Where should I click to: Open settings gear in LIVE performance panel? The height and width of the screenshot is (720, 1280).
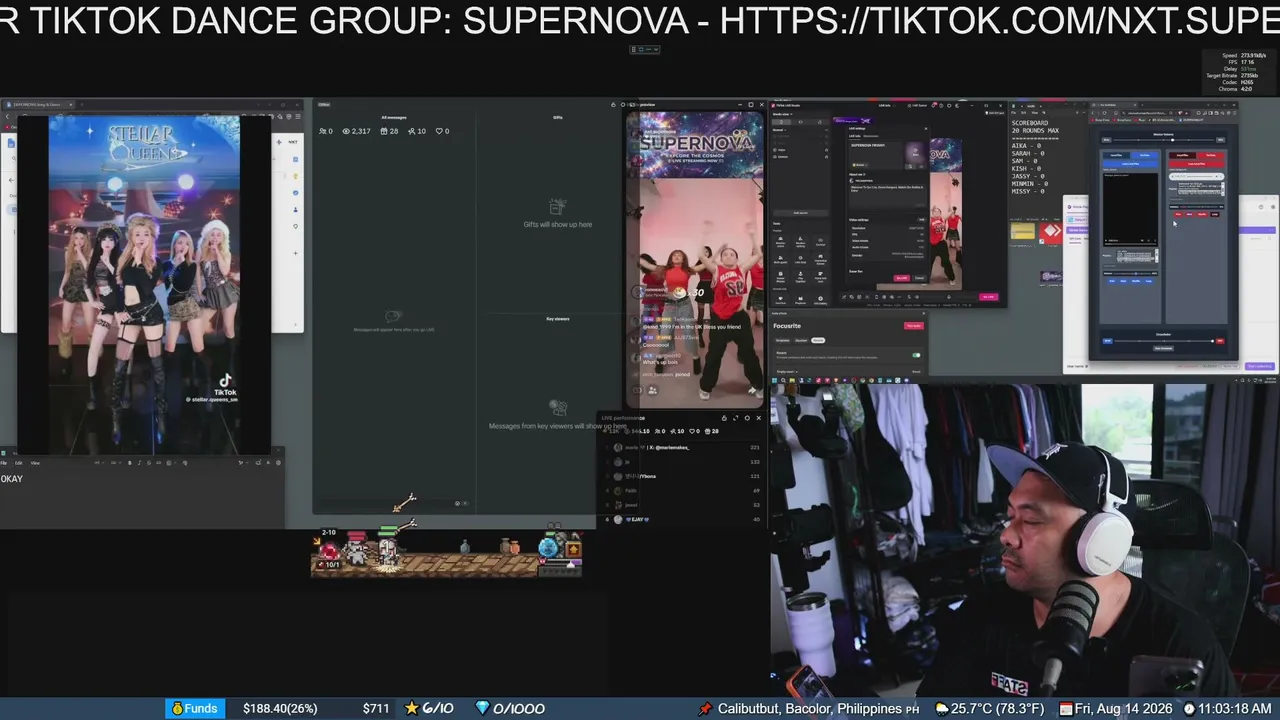coord(747,418)
